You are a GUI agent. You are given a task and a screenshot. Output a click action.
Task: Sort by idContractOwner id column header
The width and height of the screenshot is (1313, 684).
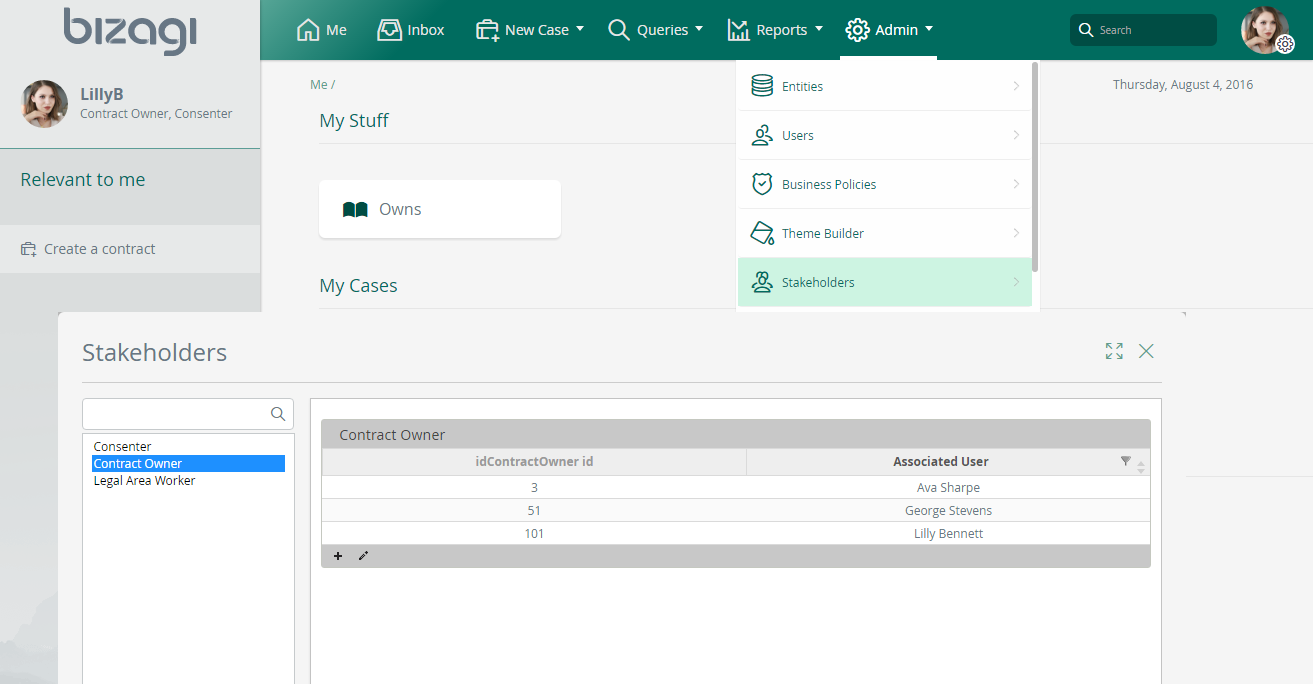tap(534, 462)
